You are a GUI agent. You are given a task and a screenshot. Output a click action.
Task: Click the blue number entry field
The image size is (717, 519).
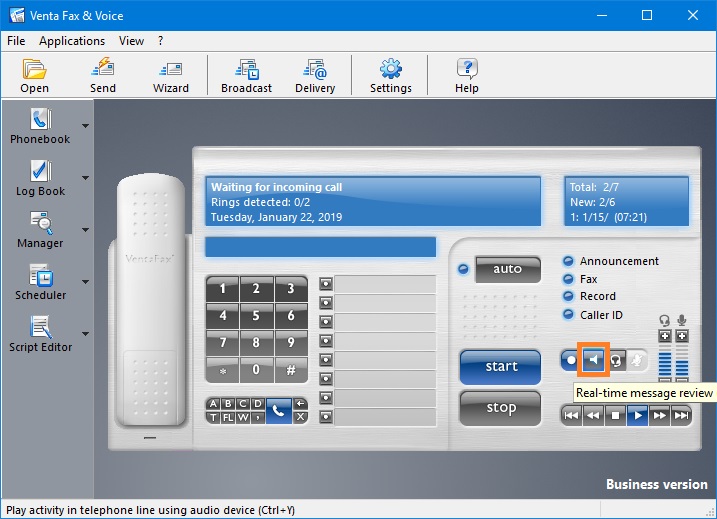click(321, 247)
